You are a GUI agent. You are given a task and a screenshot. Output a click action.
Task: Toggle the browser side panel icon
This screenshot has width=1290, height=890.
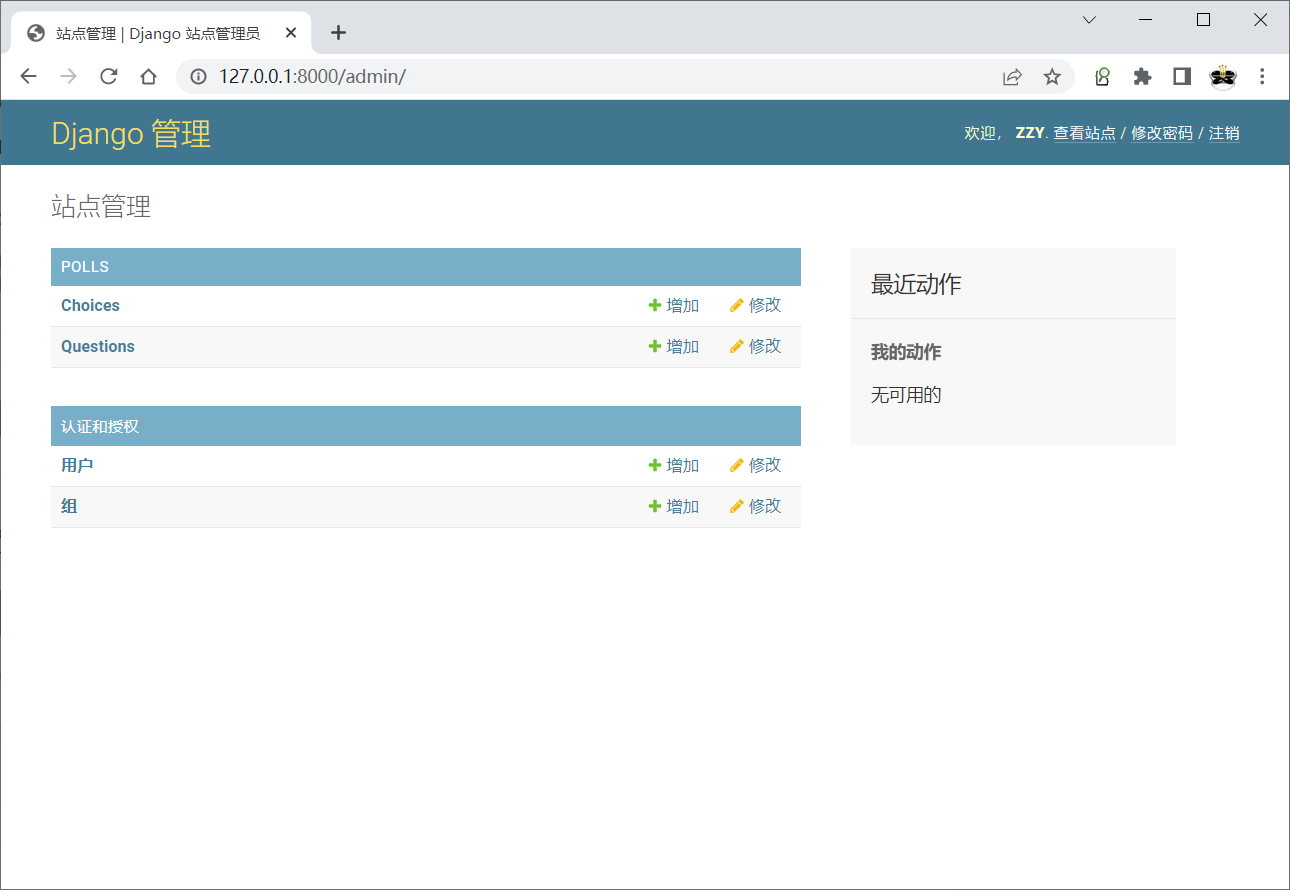coord(1182,77)
